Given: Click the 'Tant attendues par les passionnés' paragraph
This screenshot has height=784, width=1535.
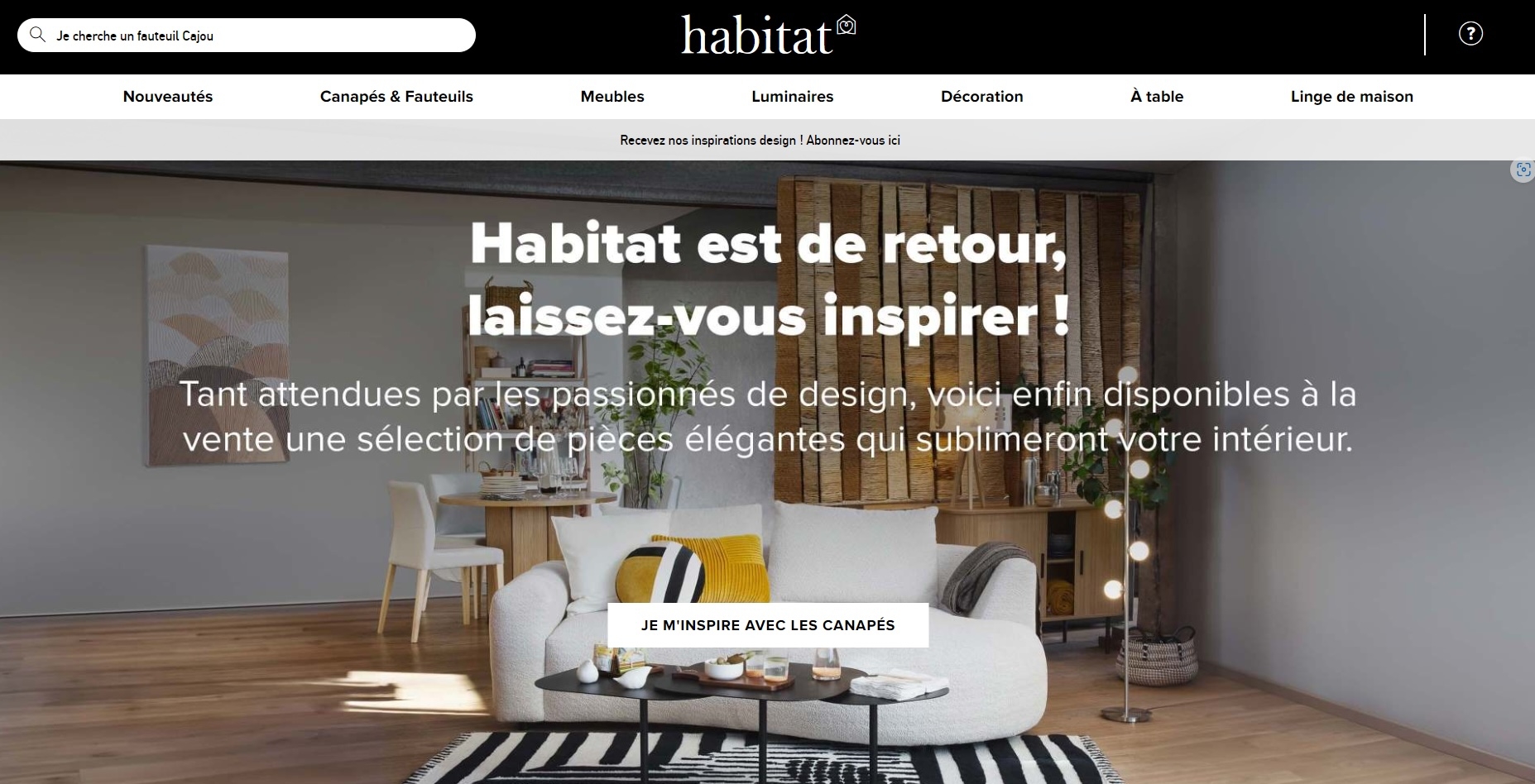Looking at the screenshot, I should (768, 417).
